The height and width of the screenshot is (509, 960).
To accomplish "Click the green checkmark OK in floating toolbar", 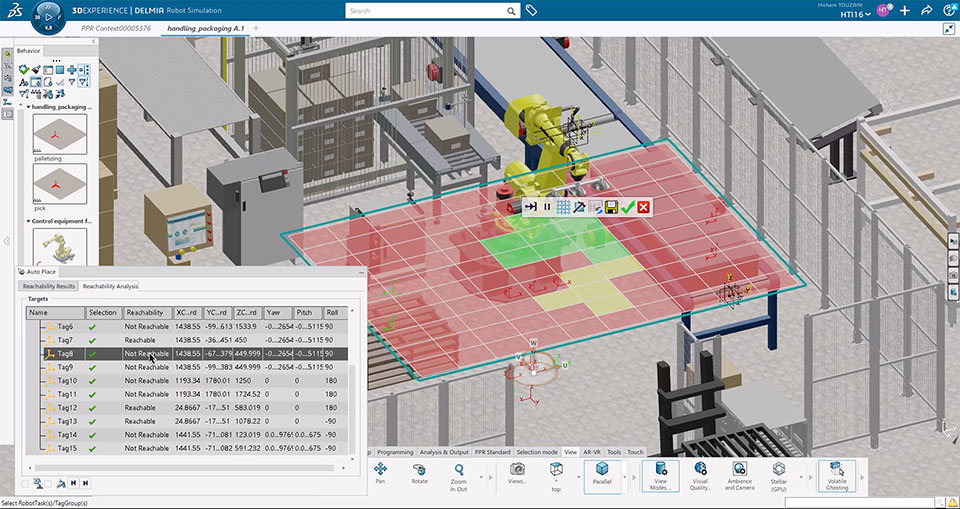I will click(x=627, y=208).
